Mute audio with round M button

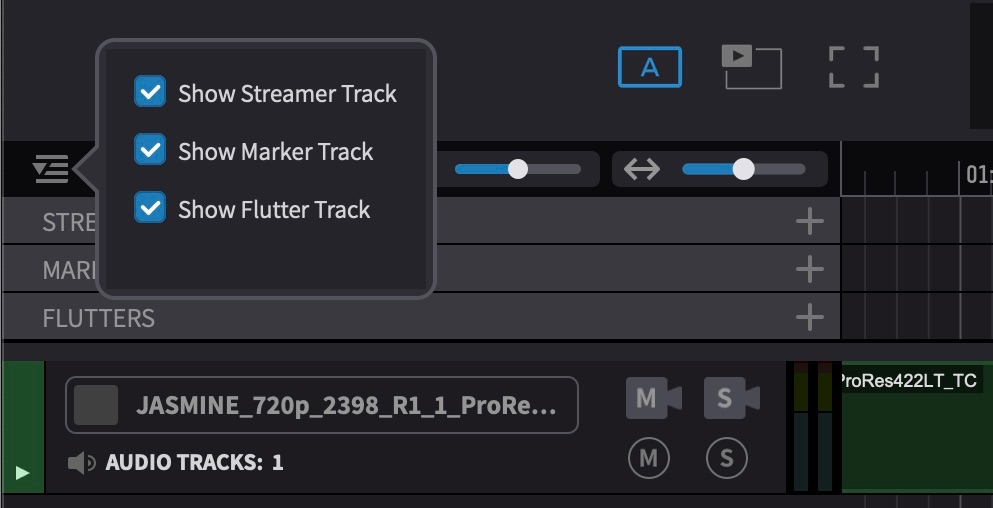(x=648, y=458)
